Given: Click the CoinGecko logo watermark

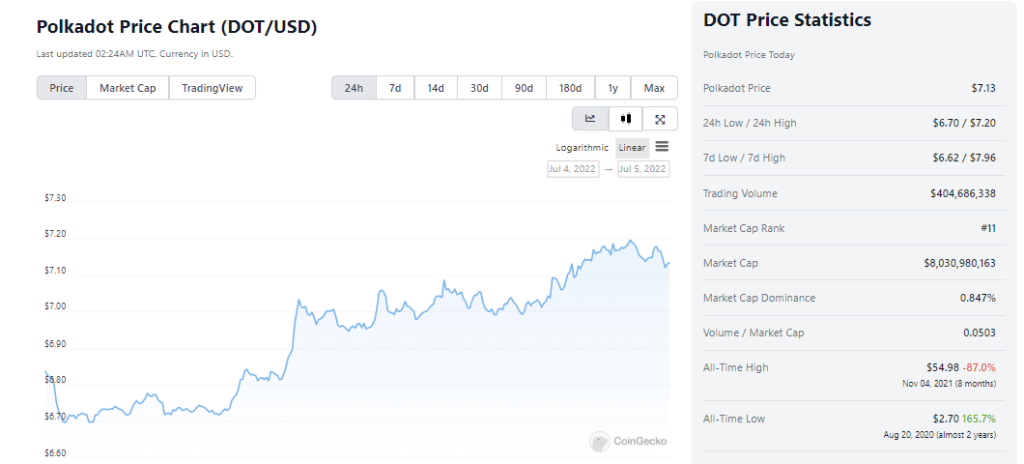Looking at the screenshot, I should click(x=628, y=441).
